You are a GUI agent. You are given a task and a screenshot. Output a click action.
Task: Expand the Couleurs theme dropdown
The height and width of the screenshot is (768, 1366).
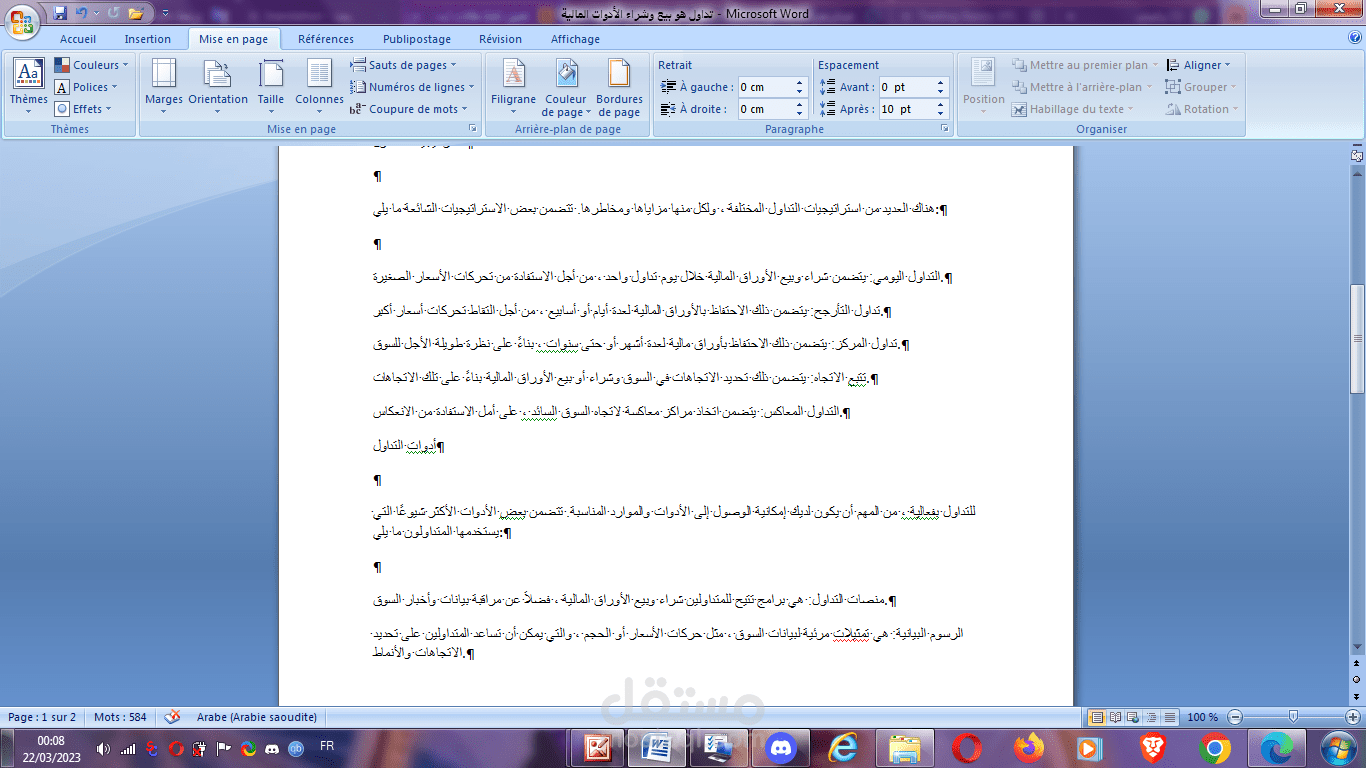[90, 65]
